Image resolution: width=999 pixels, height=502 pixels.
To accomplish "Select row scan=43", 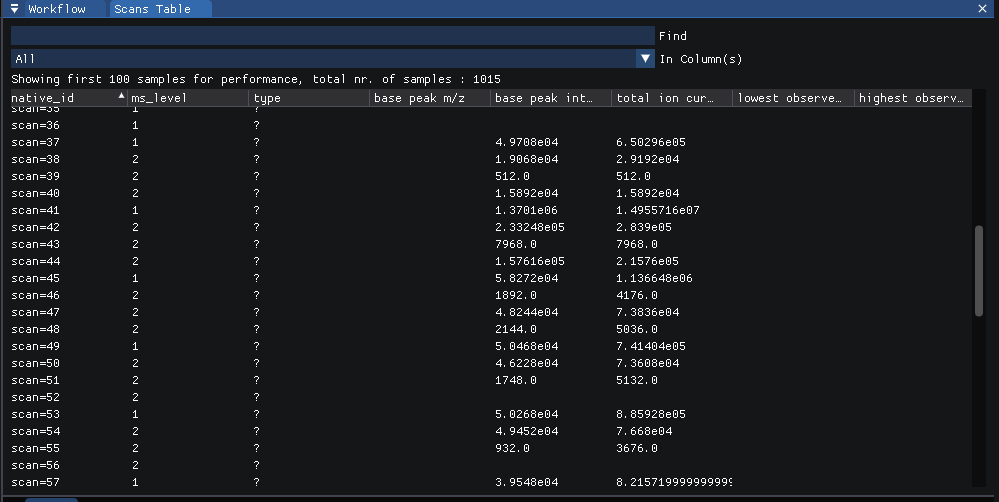I will point(491,244).
